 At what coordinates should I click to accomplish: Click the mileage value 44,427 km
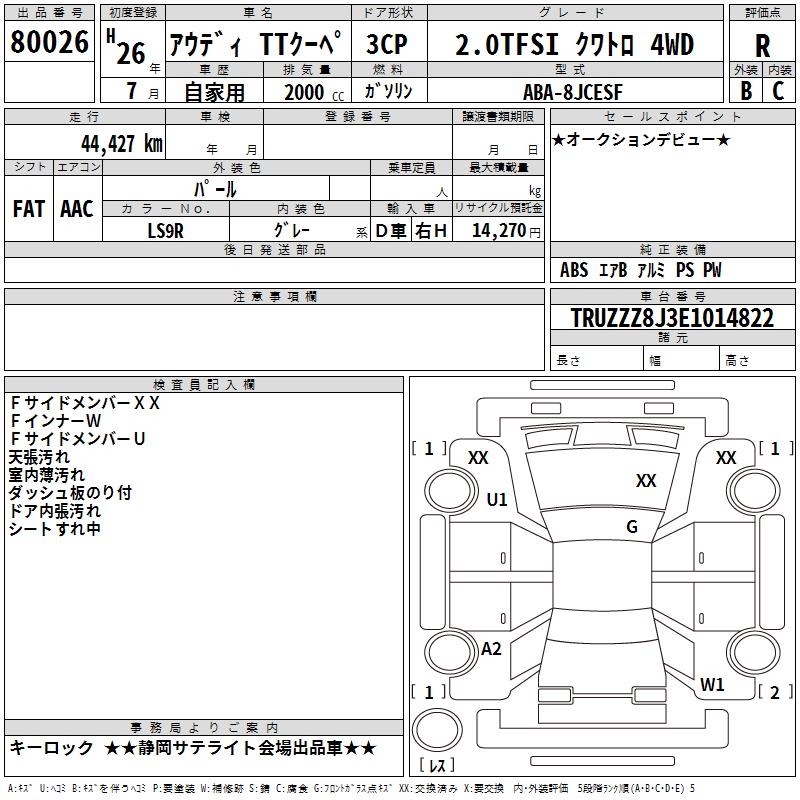coord(122,144)
